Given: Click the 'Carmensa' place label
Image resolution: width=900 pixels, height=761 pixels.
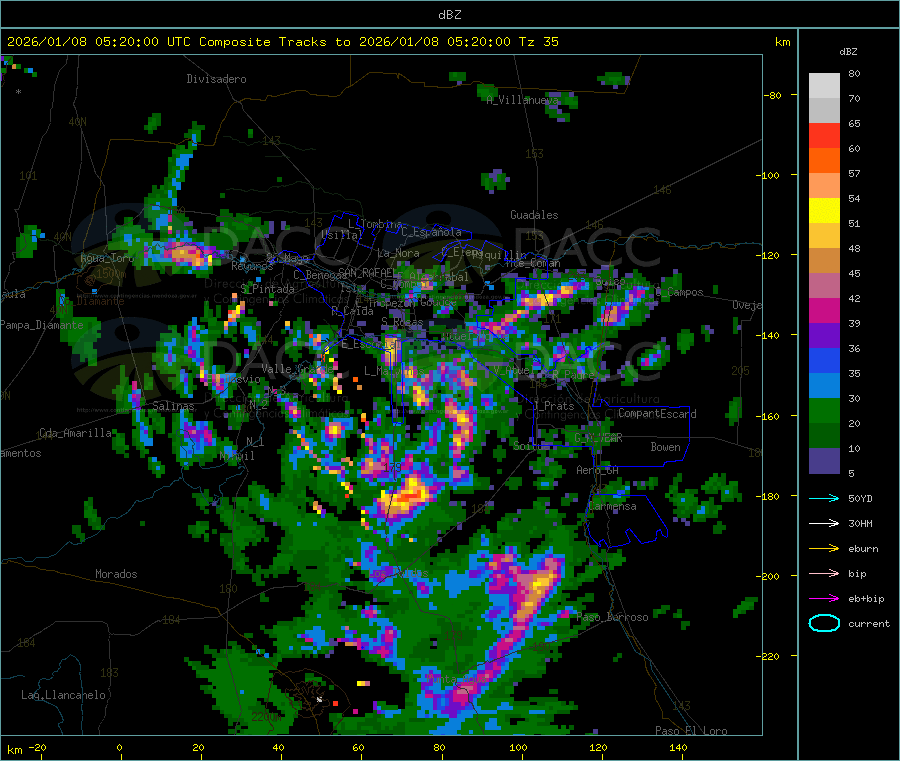Looking at the screenshot, I should click(x=612, y=506).
